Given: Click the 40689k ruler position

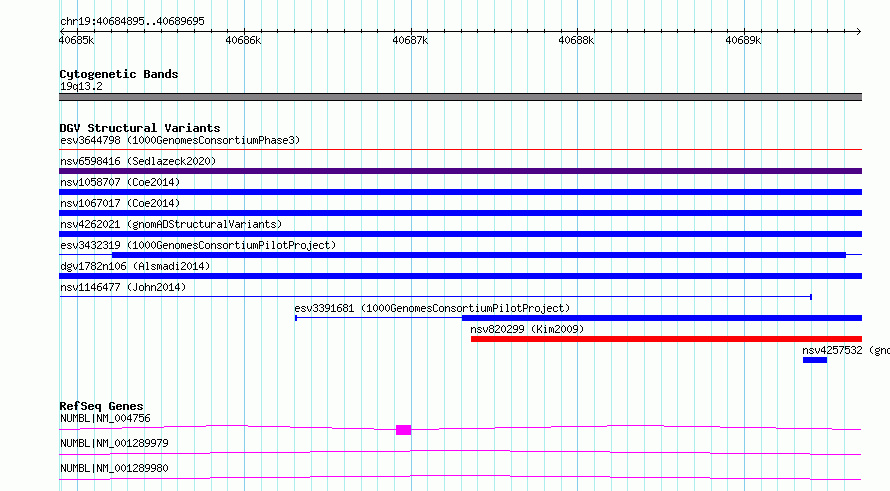Looking at the screenshot, I should [743, 40].
